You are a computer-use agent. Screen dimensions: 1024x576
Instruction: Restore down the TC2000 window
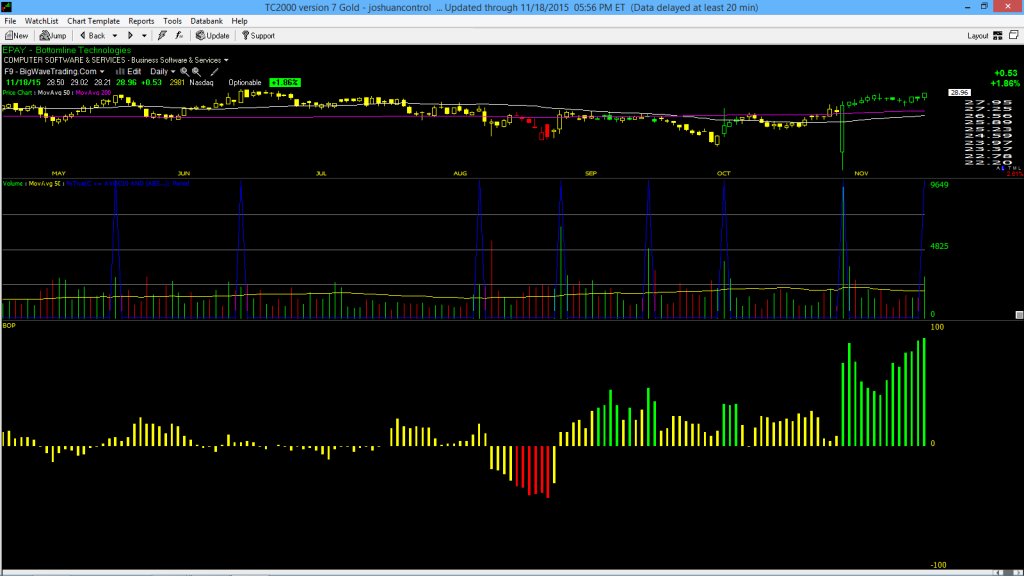(x=984, y=7)
